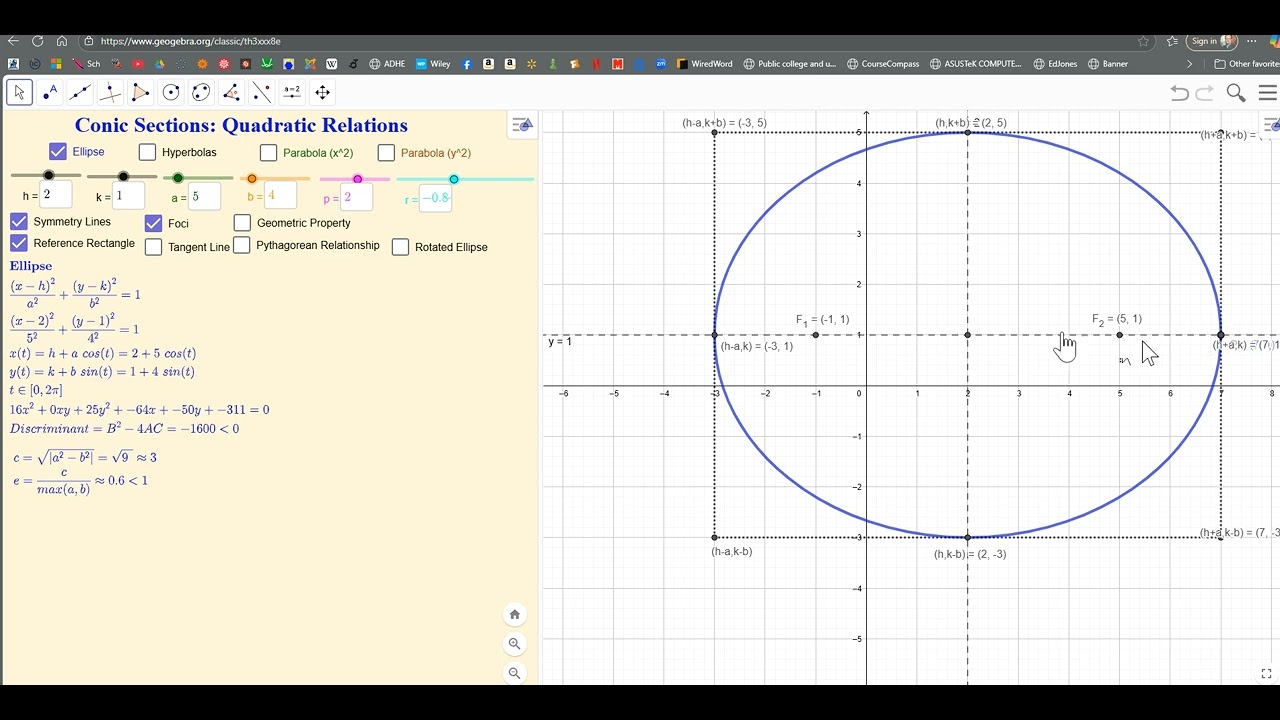Select the Ellipse conic tool
Screen dimensions: 1280x720
201,93
